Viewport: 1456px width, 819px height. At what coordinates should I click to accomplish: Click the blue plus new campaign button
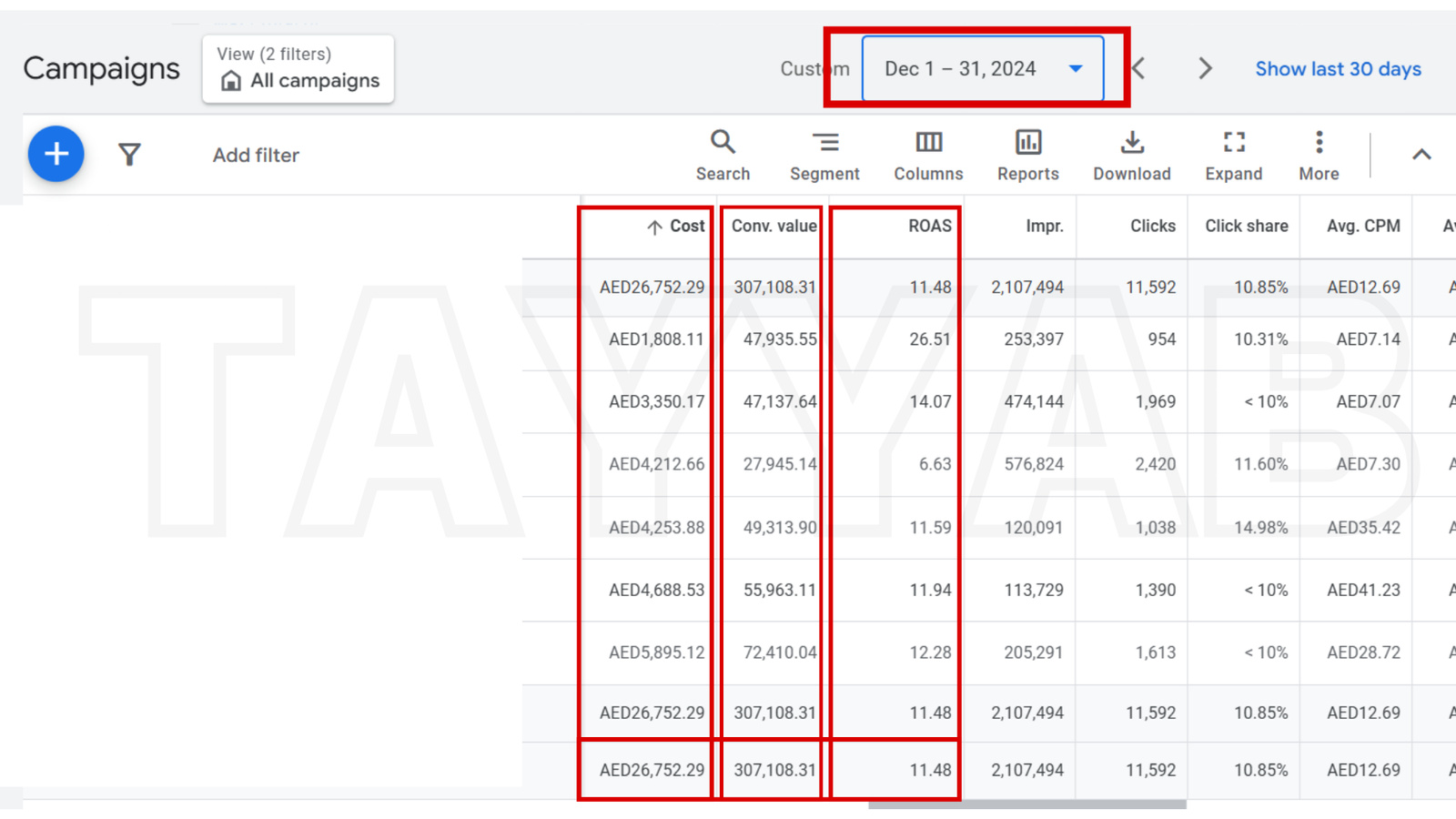click(56, 154)
